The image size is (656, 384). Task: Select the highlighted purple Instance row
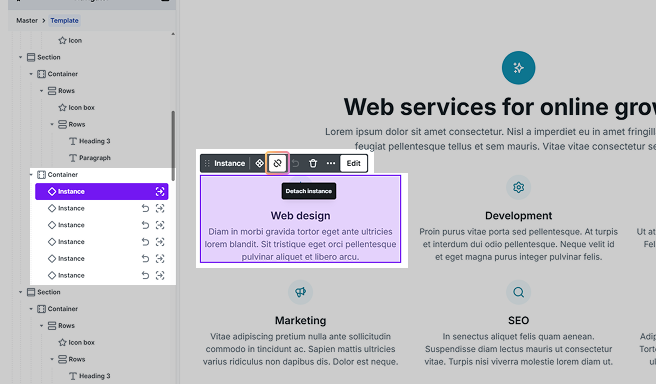(102, 192)
